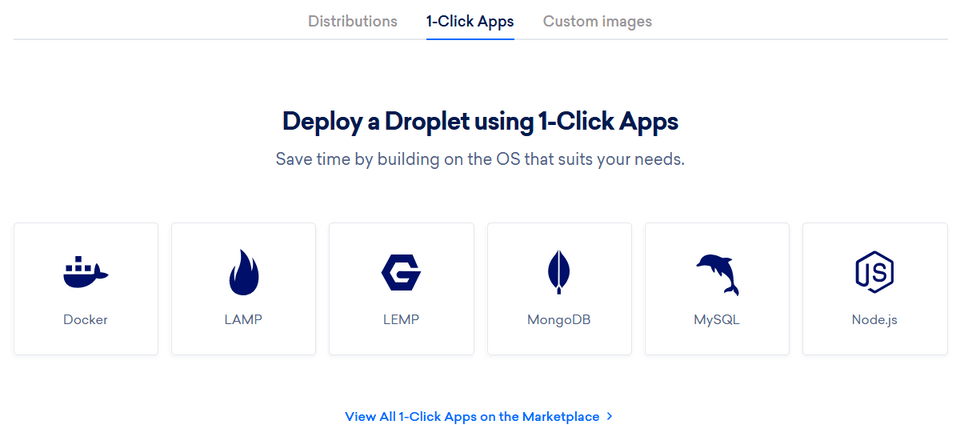Click the blue underline beneath 1-Click Apps
Screen dimensions: 960x425
tap(470, 39)
